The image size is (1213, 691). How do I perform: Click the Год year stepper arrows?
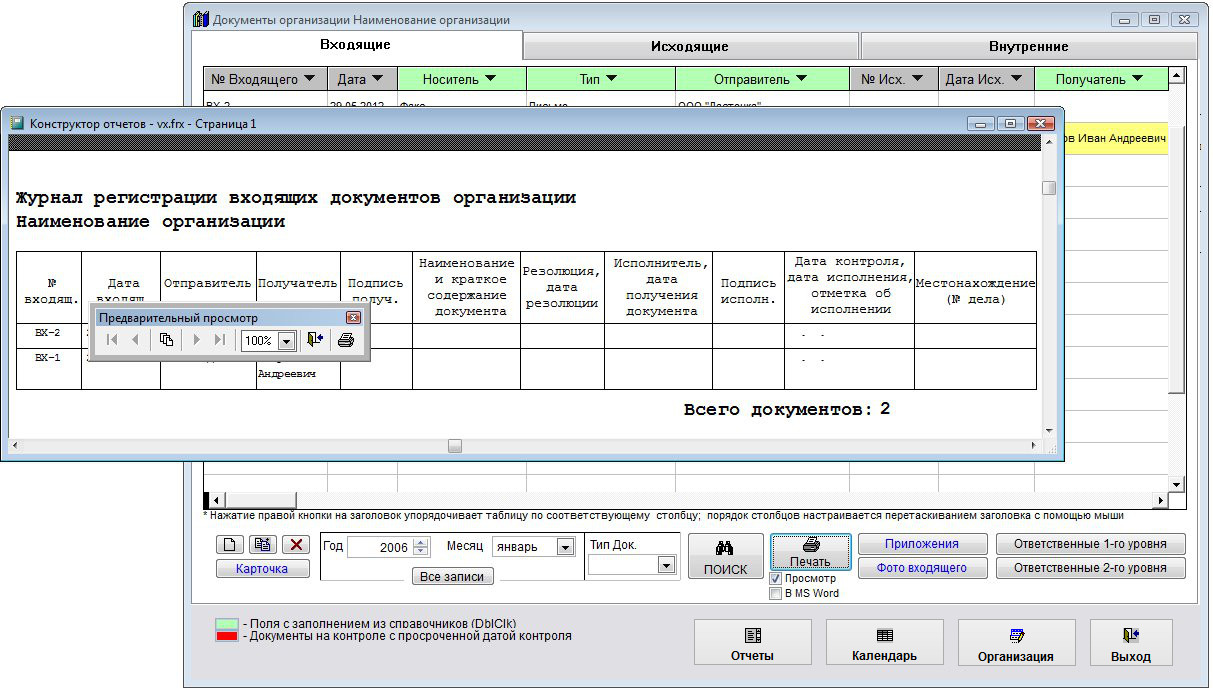tap(420, 547)
